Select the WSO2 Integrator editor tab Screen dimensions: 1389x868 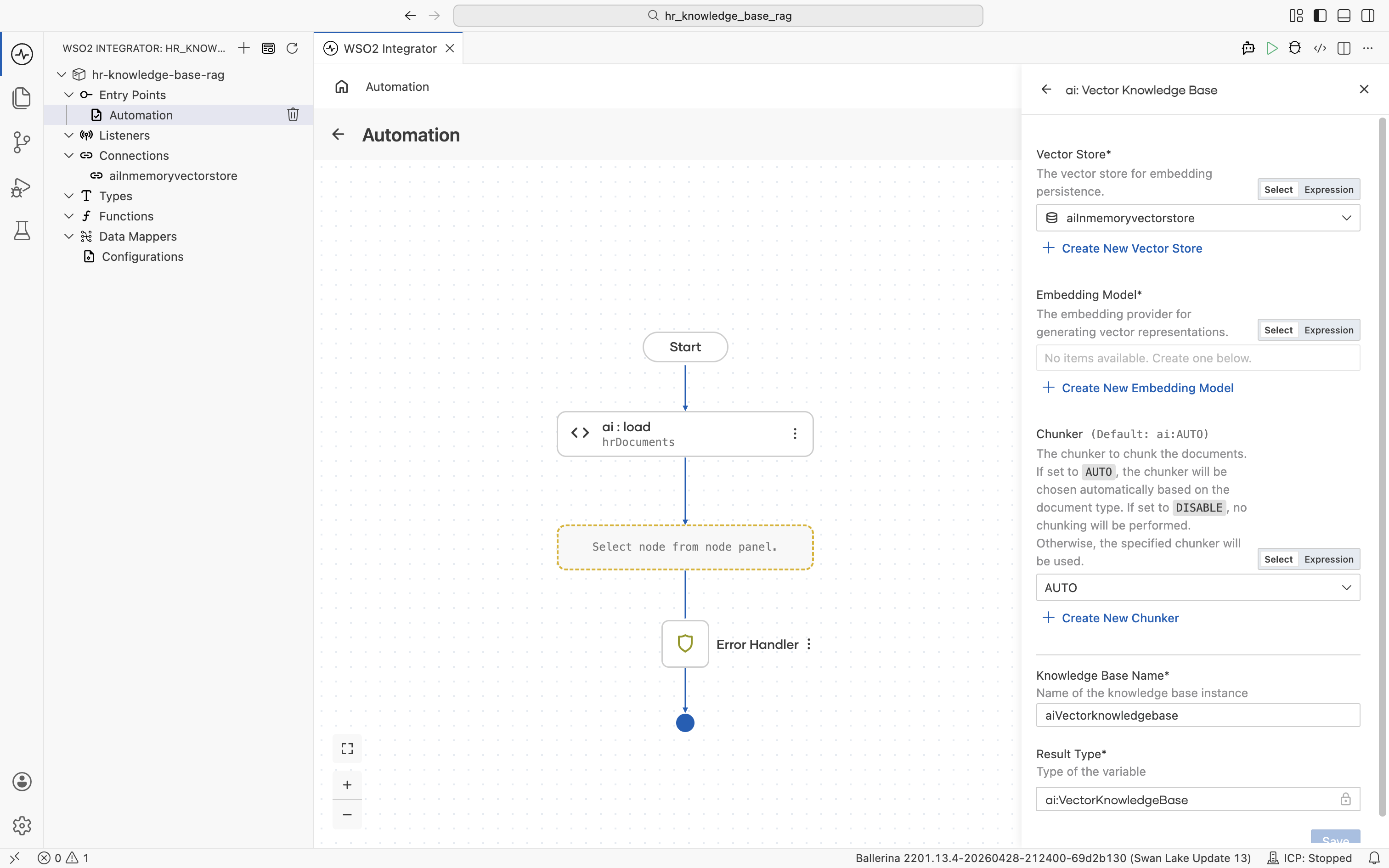click(x=390, y=49)
